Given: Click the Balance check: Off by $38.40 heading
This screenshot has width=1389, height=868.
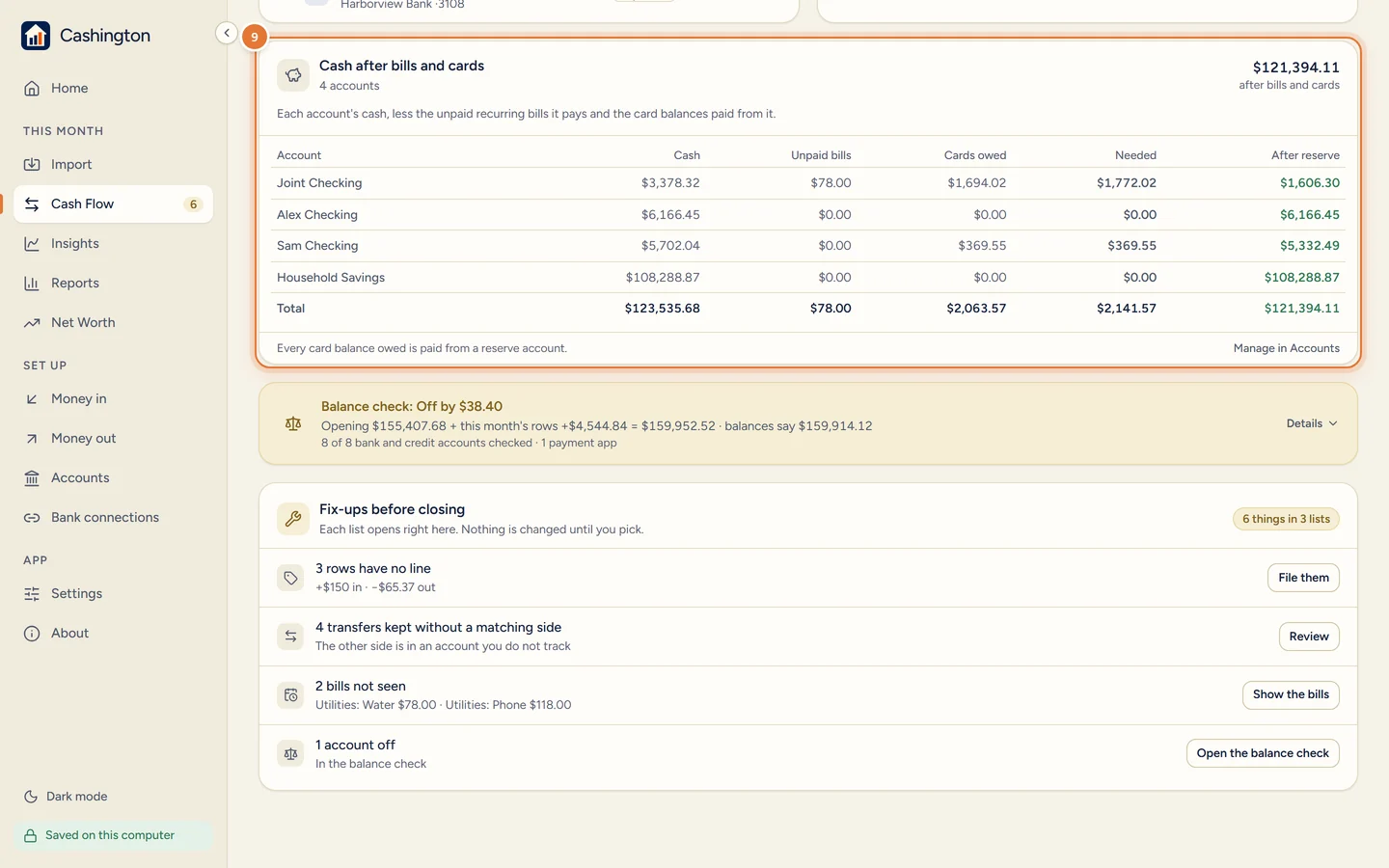Looking at the screenshot, I should (x=412, y=407).
